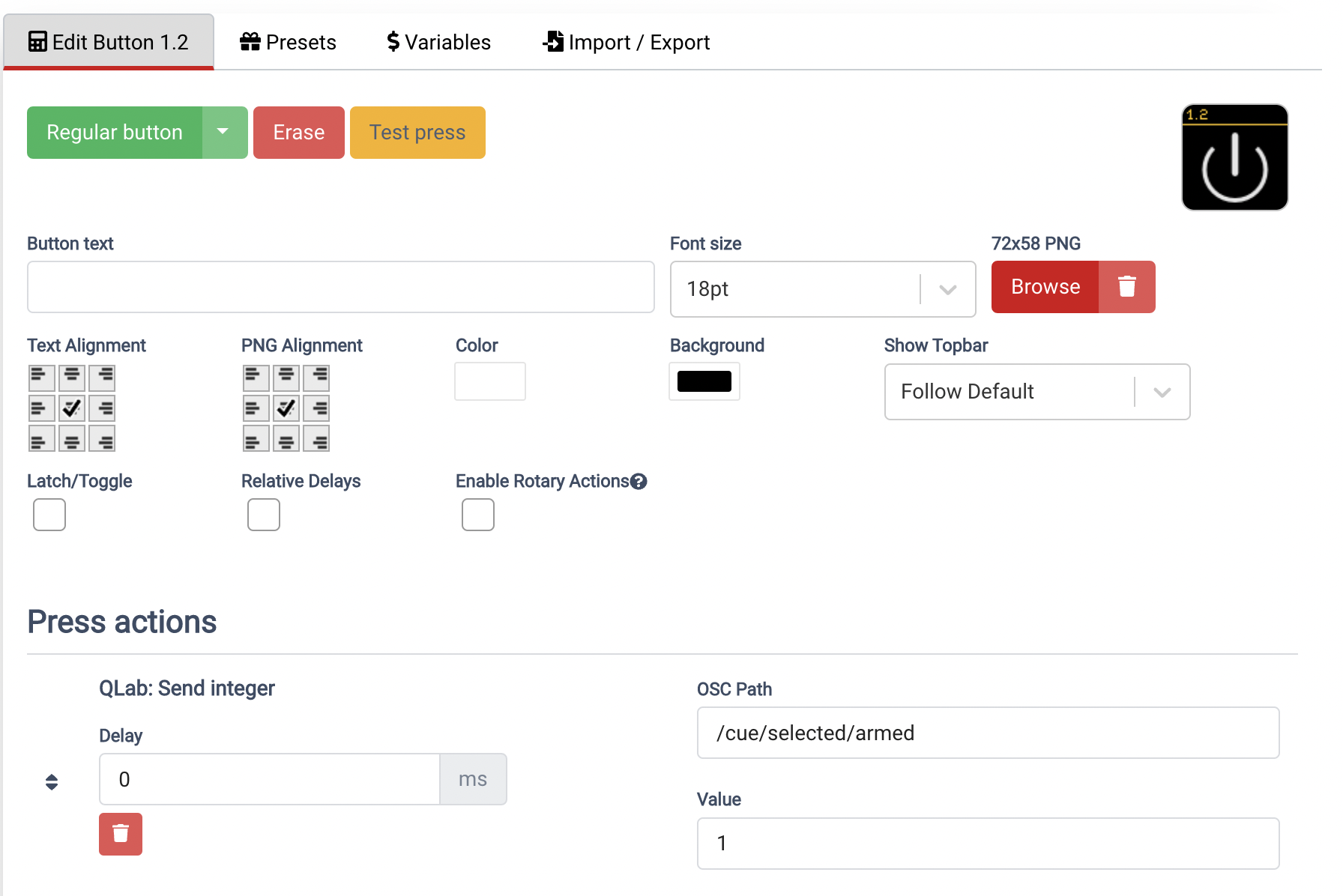Click the Enable Rotary Actions help icon
Image resolution: width=1343 pixels, height=896 pixels.
639,482
